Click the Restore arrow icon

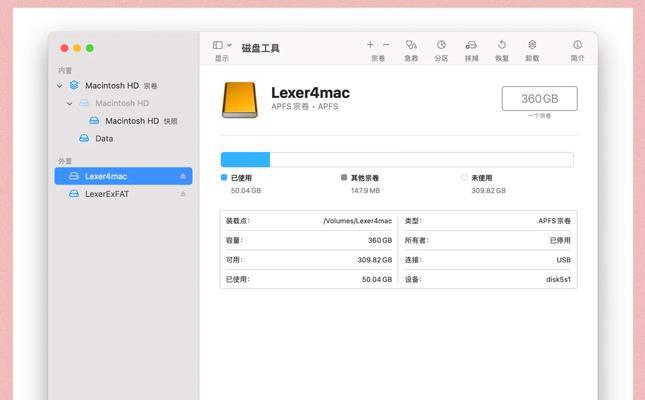pos(501,44)
